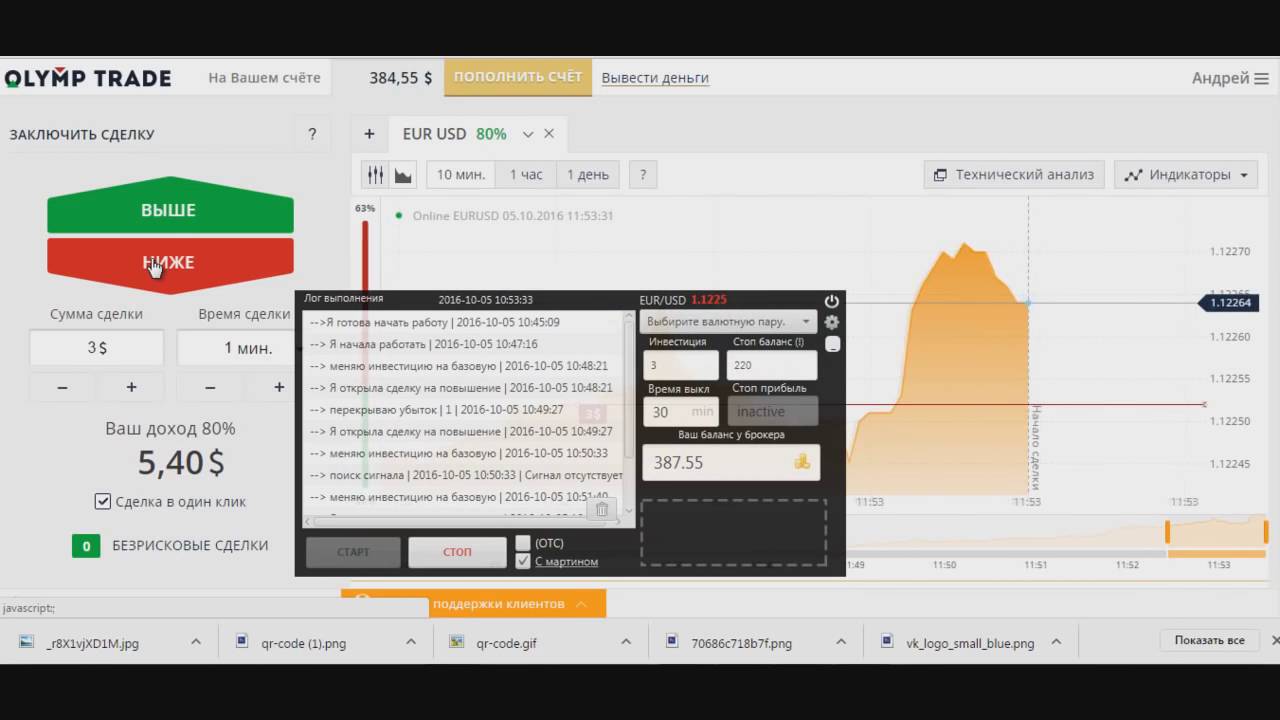1280x720 pixels.
Task: Uncheck the С мартином checkbox
Action: [x=522, y=561]
